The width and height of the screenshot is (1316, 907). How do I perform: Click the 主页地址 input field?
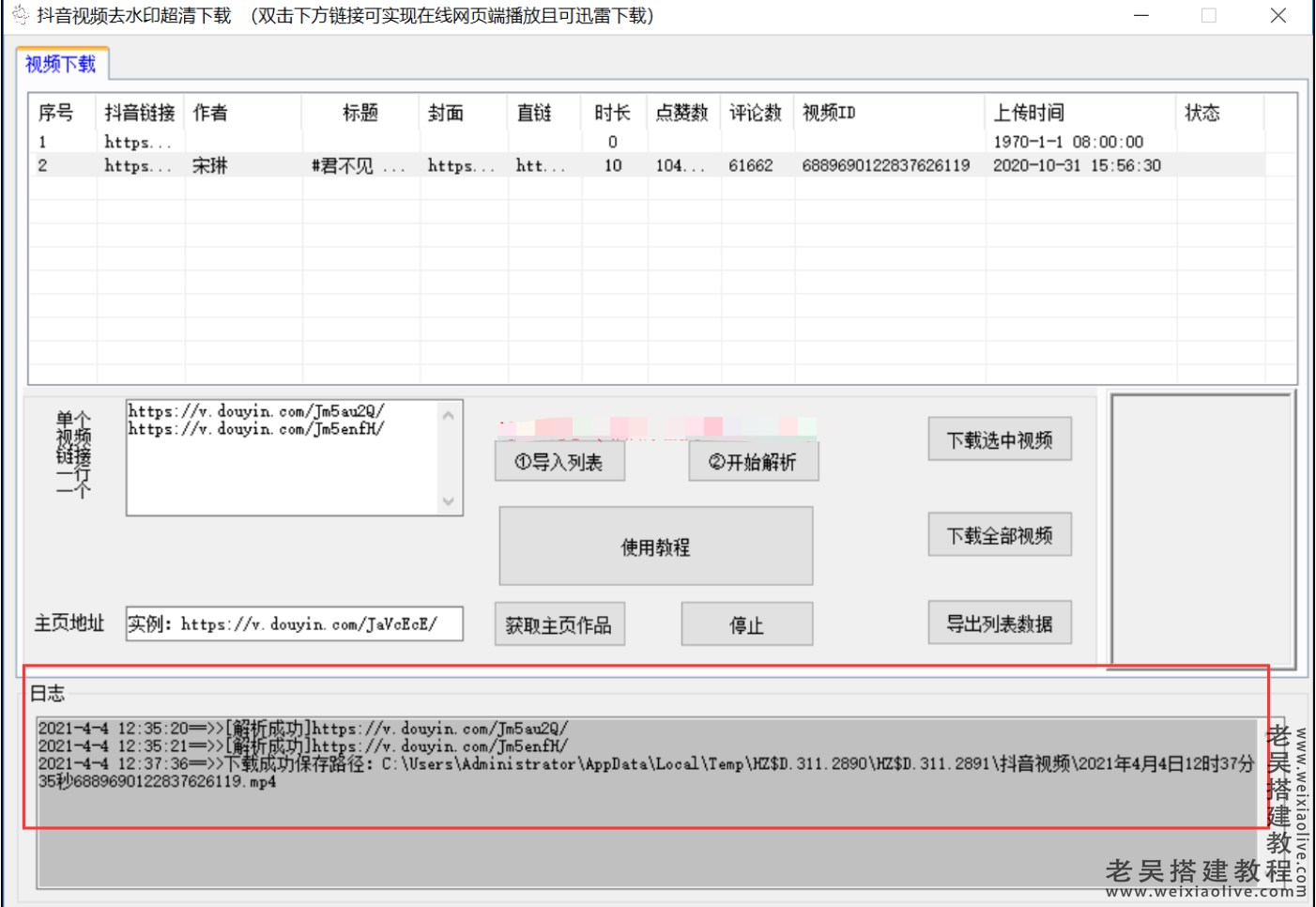pyautogui.click(x=295, y=623)
